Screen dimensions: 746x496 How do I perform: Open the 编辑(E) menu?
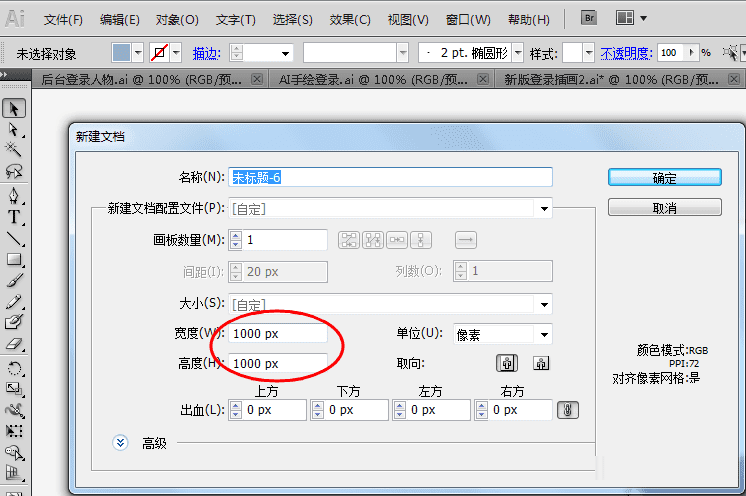coord(119,20)
